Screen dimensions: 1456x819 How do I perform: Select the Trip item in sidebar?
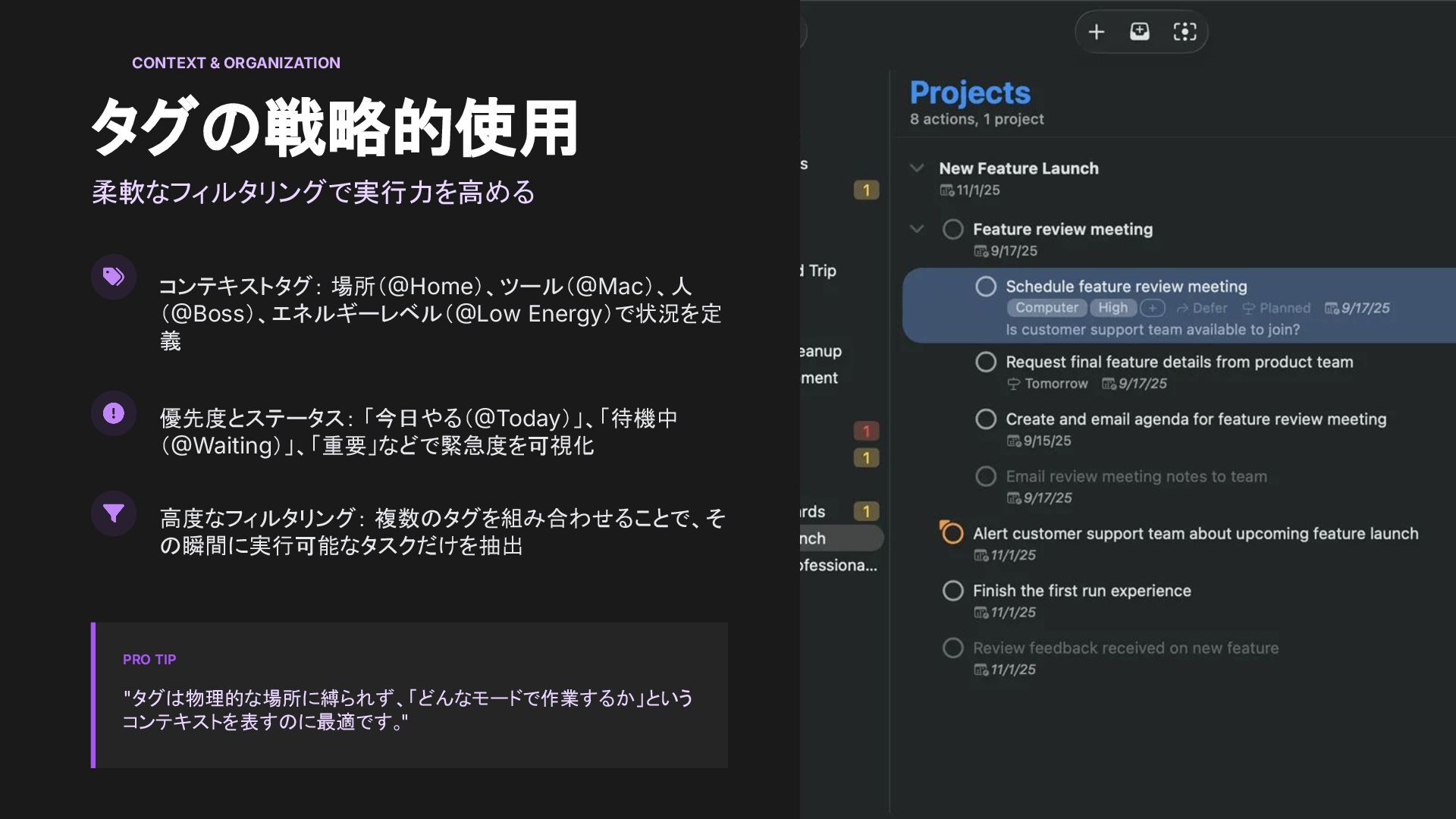821,271
